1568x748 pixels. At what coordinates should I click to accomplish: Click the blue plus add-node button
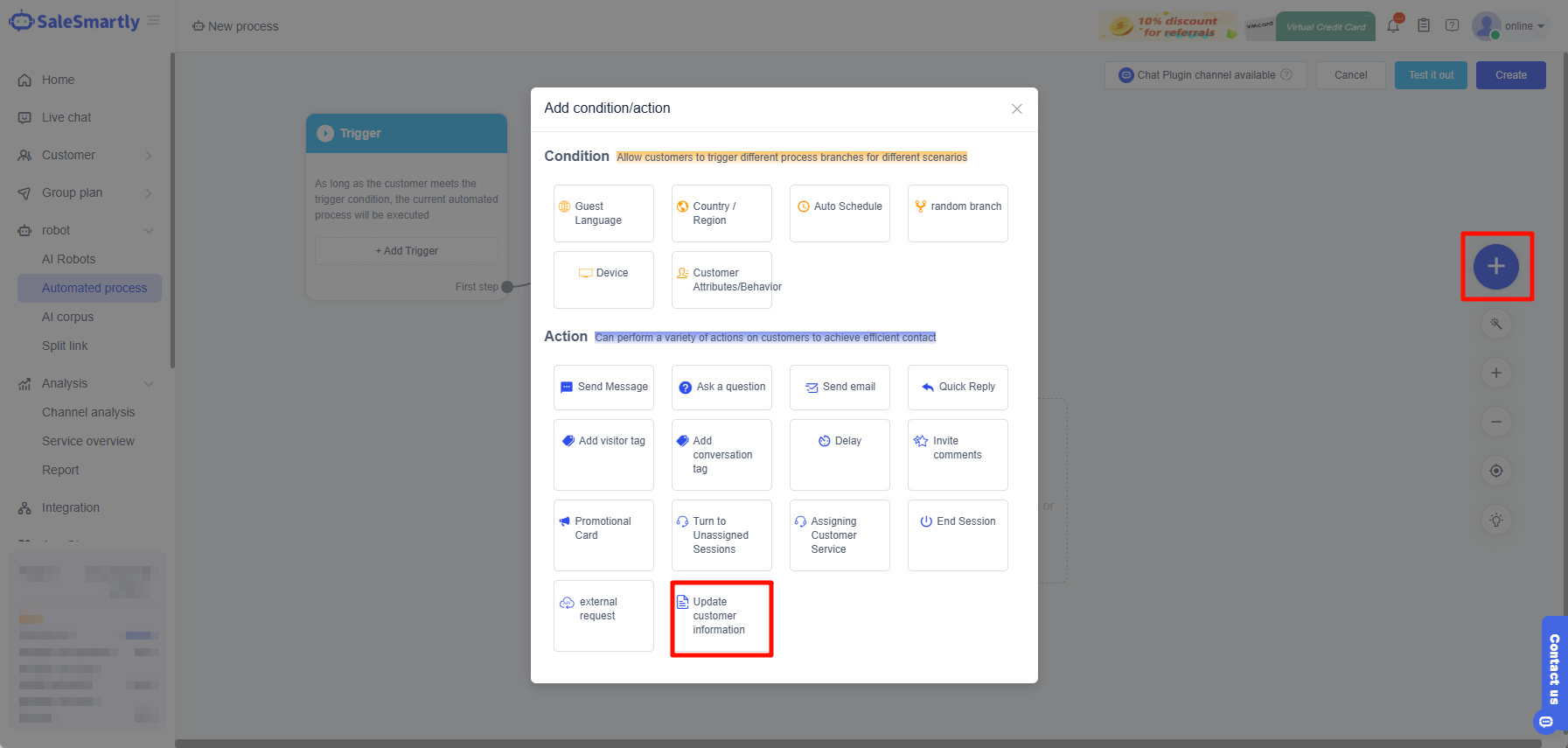[1495, 267]
